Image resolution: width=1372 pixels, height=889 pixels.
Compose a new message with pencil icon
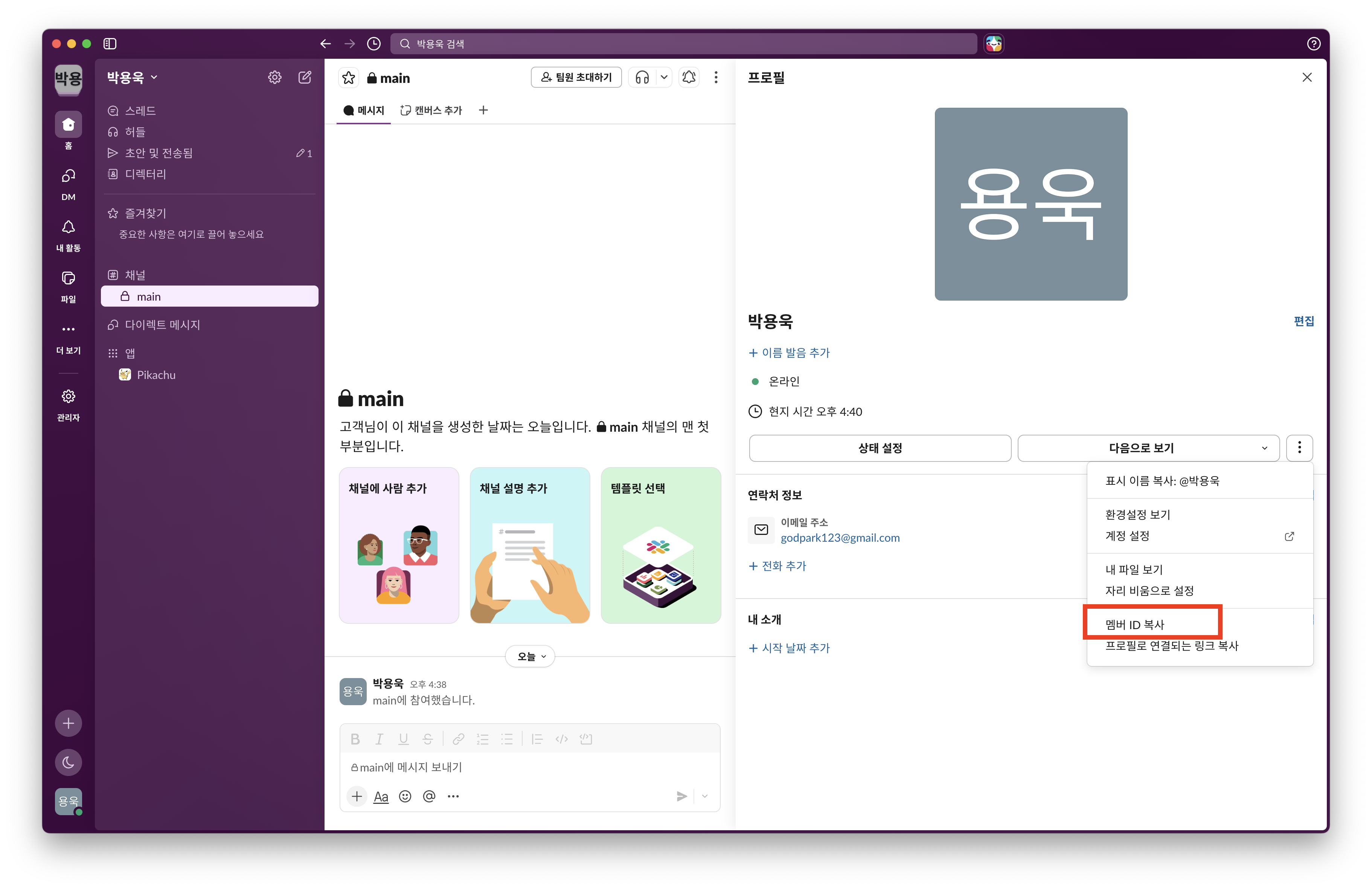click(x=305, y=77)
